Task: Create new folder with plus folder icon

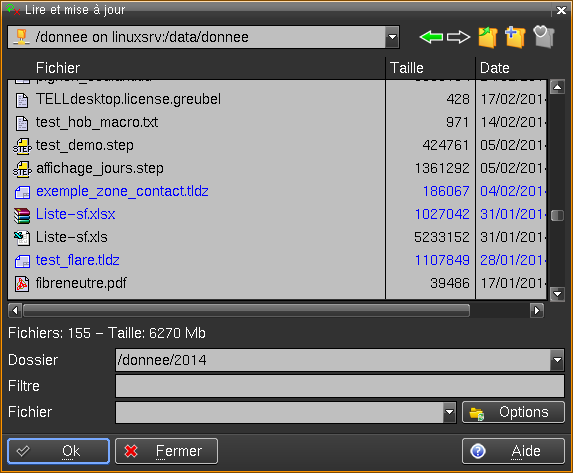Action: (515, 37)
